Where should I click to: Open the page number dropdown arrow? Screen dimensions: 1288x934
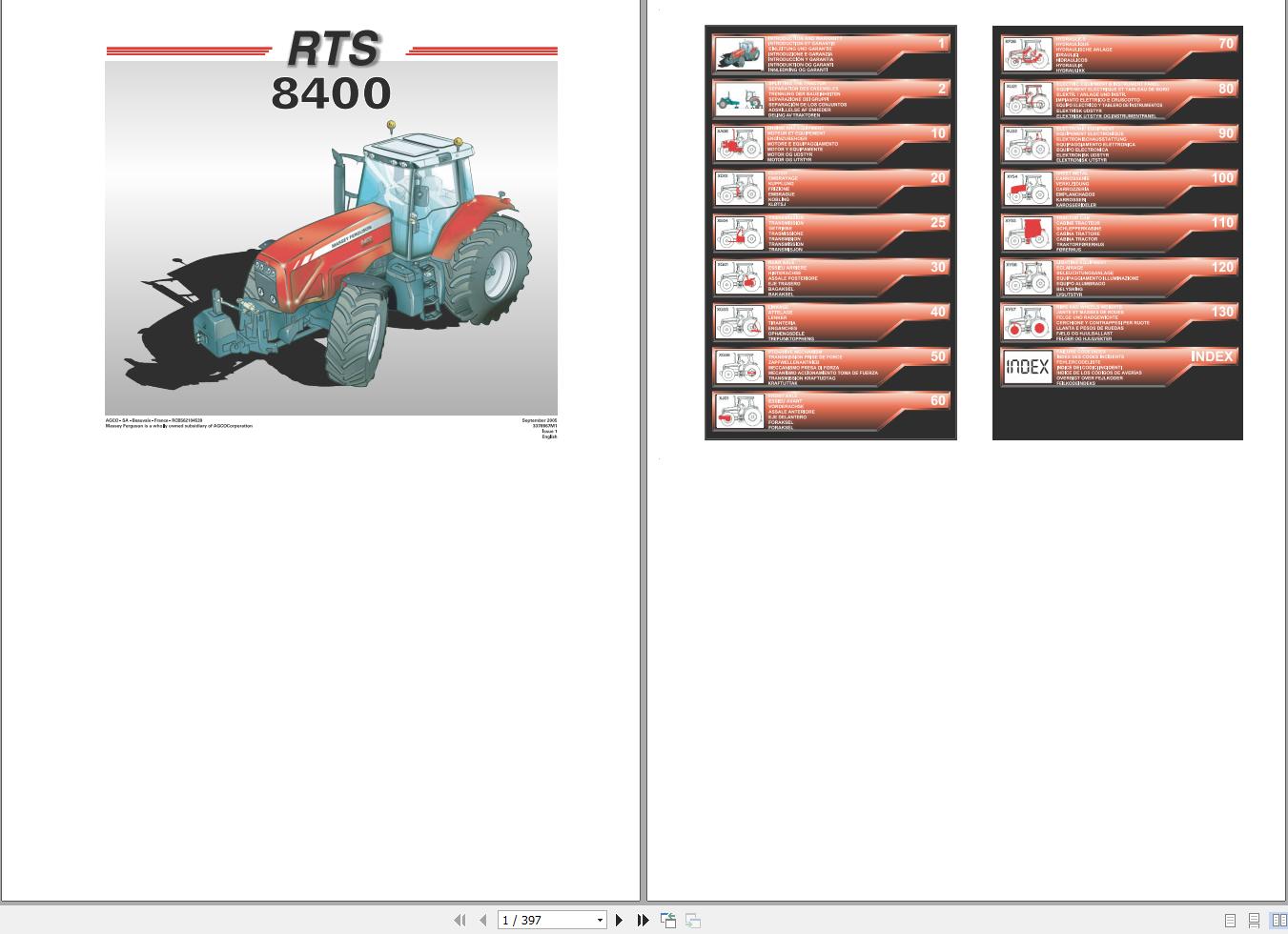[600, 920]
